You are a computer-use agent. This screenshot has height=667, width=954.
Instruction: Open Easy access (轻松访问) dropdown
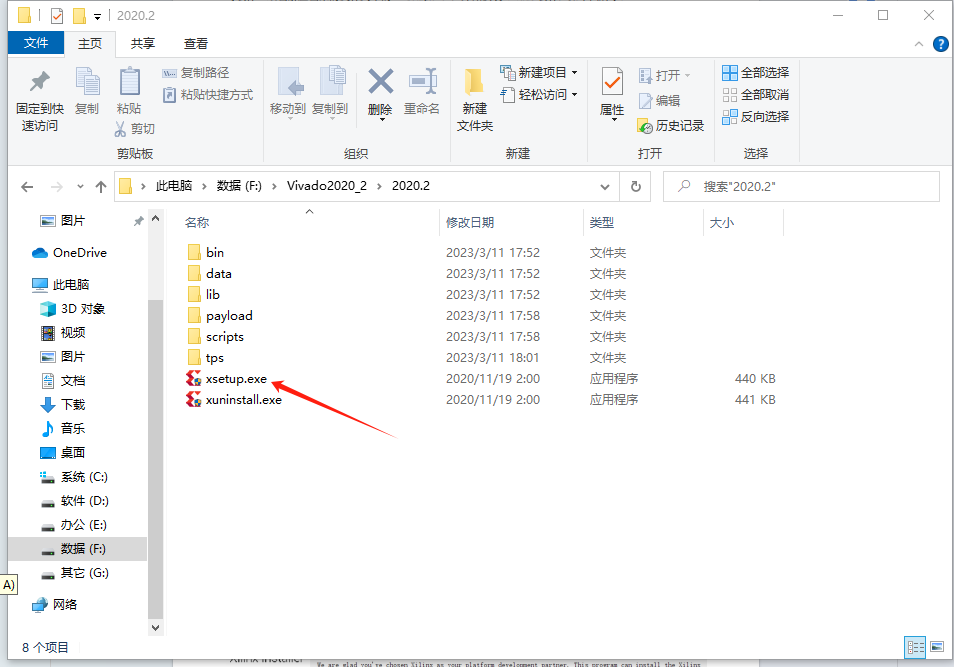(x=574, y=94)
